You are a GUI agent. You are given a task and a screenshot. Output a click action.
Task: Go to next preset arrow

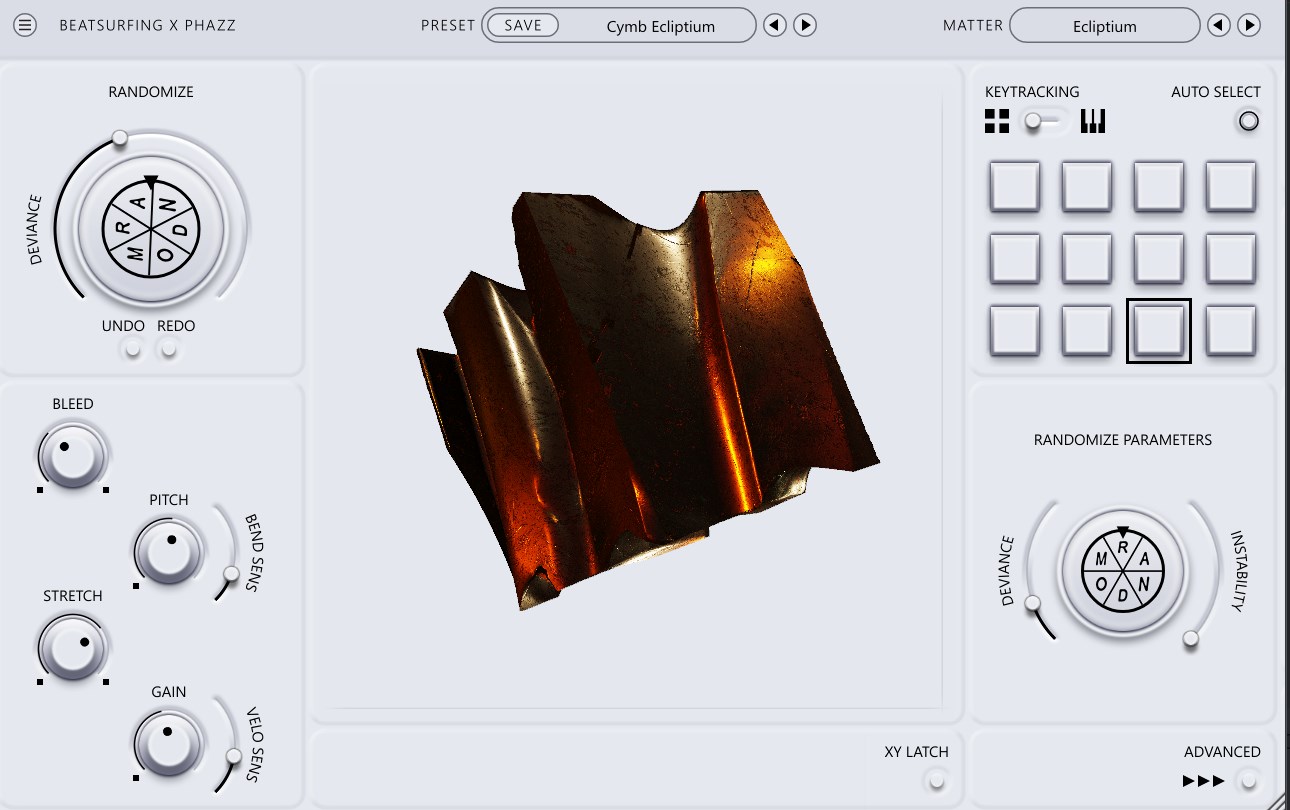tap(805, 26)
